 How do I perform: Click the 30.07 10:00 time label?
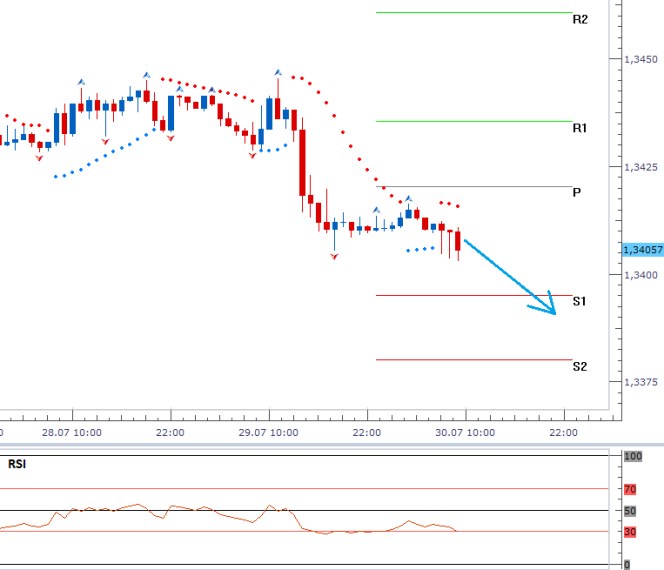coord(465,433)
